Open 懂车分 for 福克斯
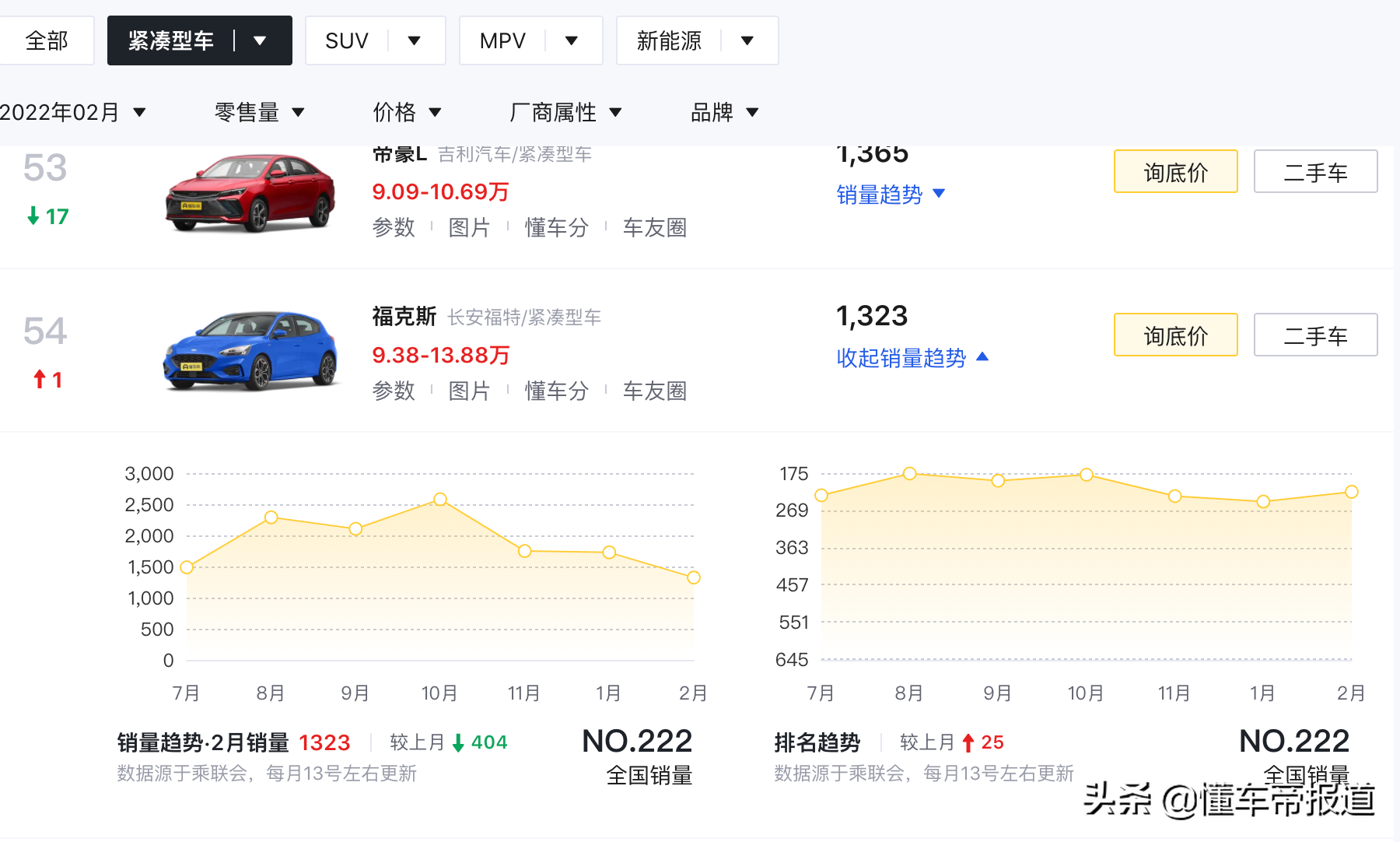Screen dimensions: 1400x842 coord(557,391)
